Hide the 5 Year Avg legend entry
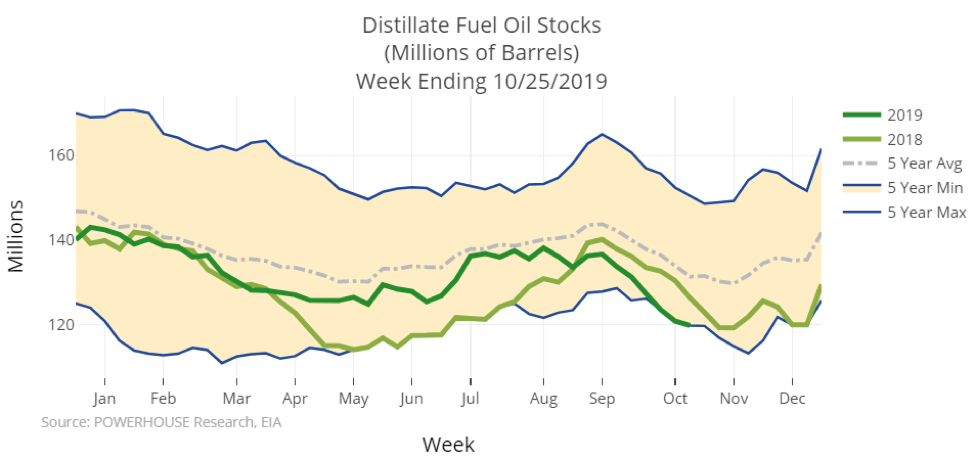The image size is (974, 460). point(917,163)
